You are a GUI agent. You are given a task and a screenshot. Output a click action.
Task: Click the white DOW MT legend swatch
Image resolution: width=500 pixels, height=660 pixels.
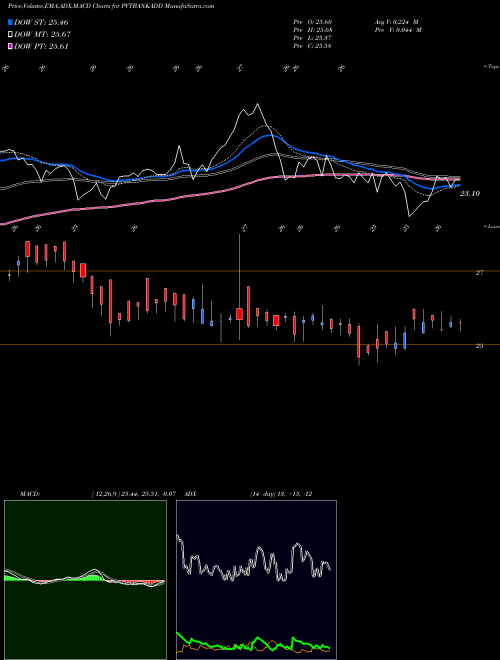pos(10,35)
